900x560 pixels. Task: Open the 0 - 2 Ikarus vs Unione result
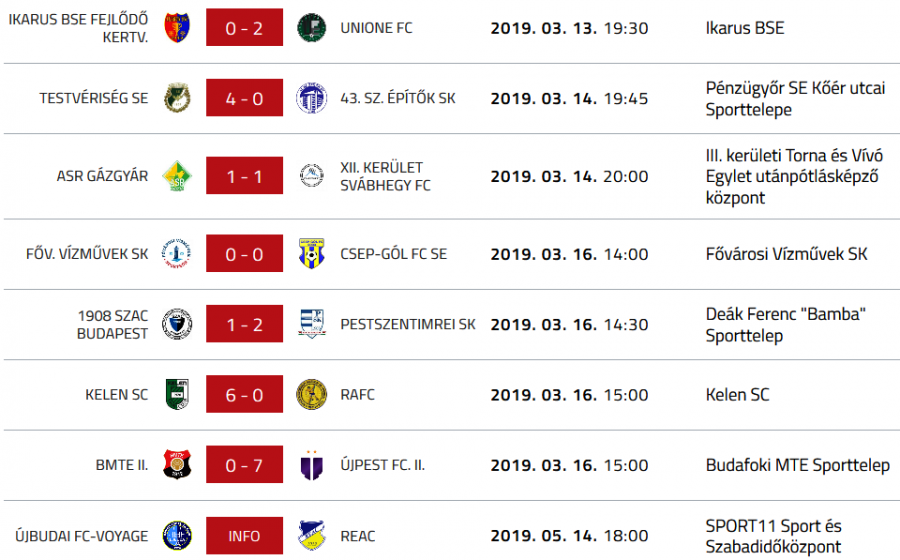[x=244, y=28]
